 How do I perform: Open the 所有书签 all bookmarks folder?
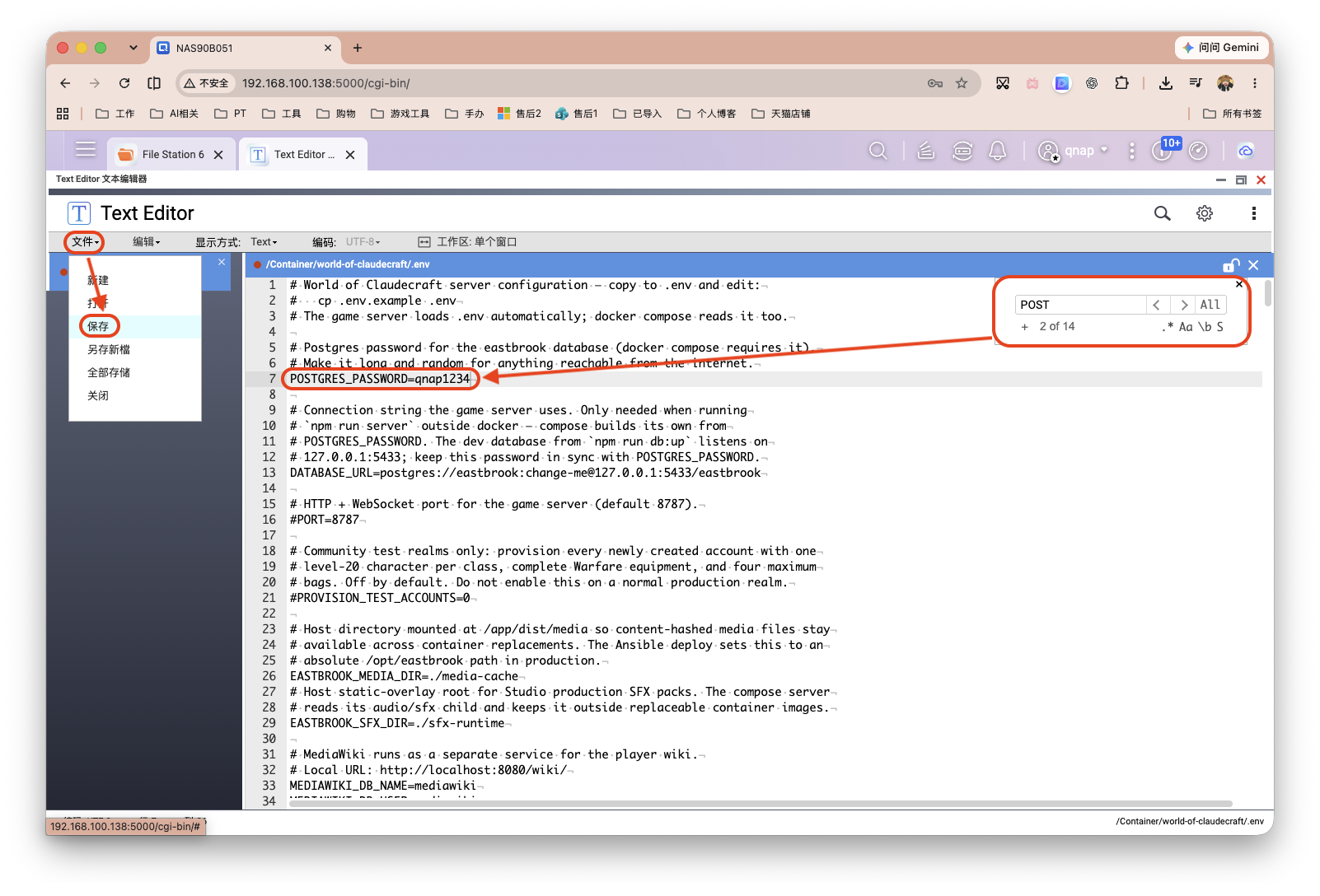point(1233,114)
